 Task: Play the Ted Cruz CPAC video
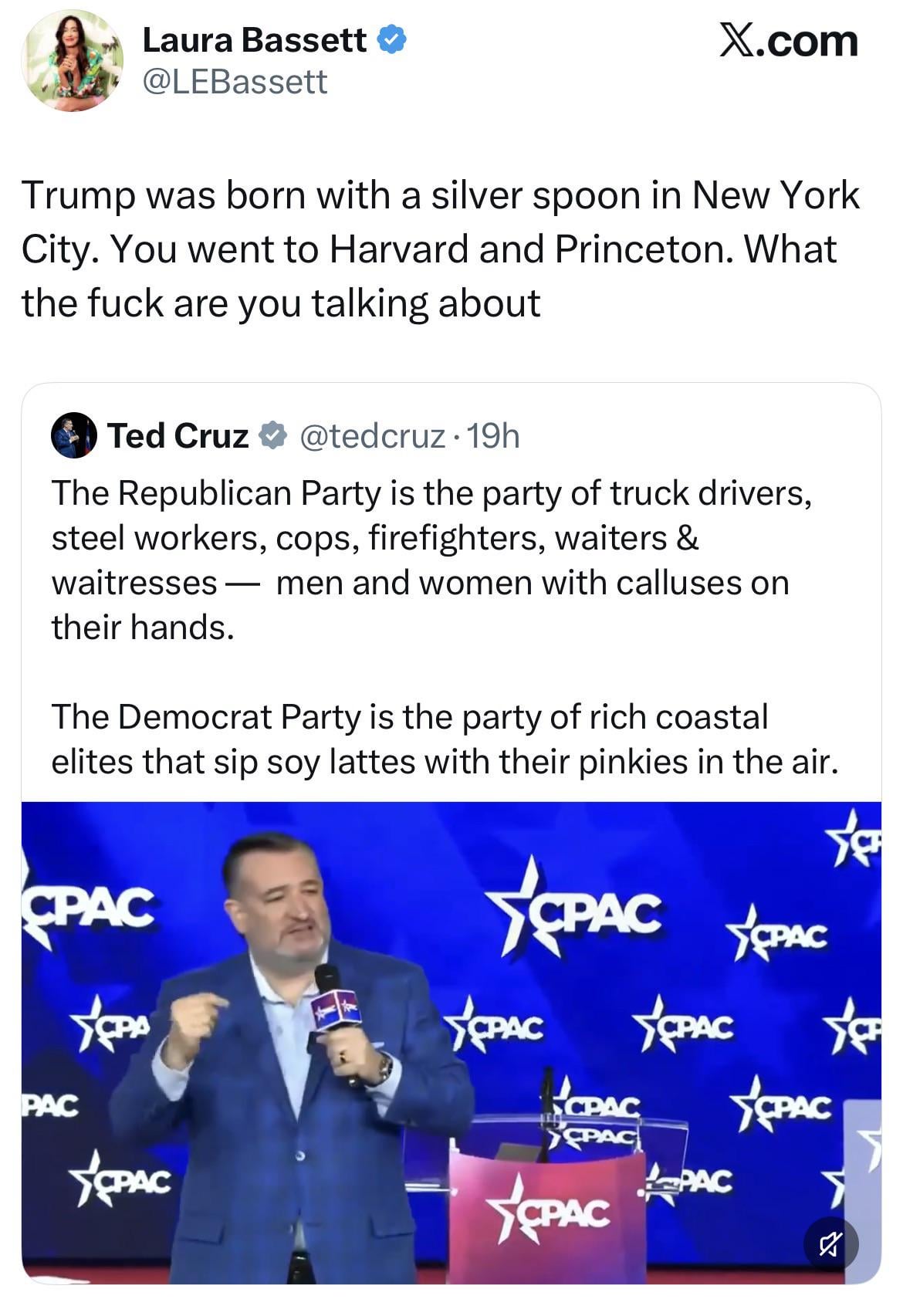coord(451,1042)
